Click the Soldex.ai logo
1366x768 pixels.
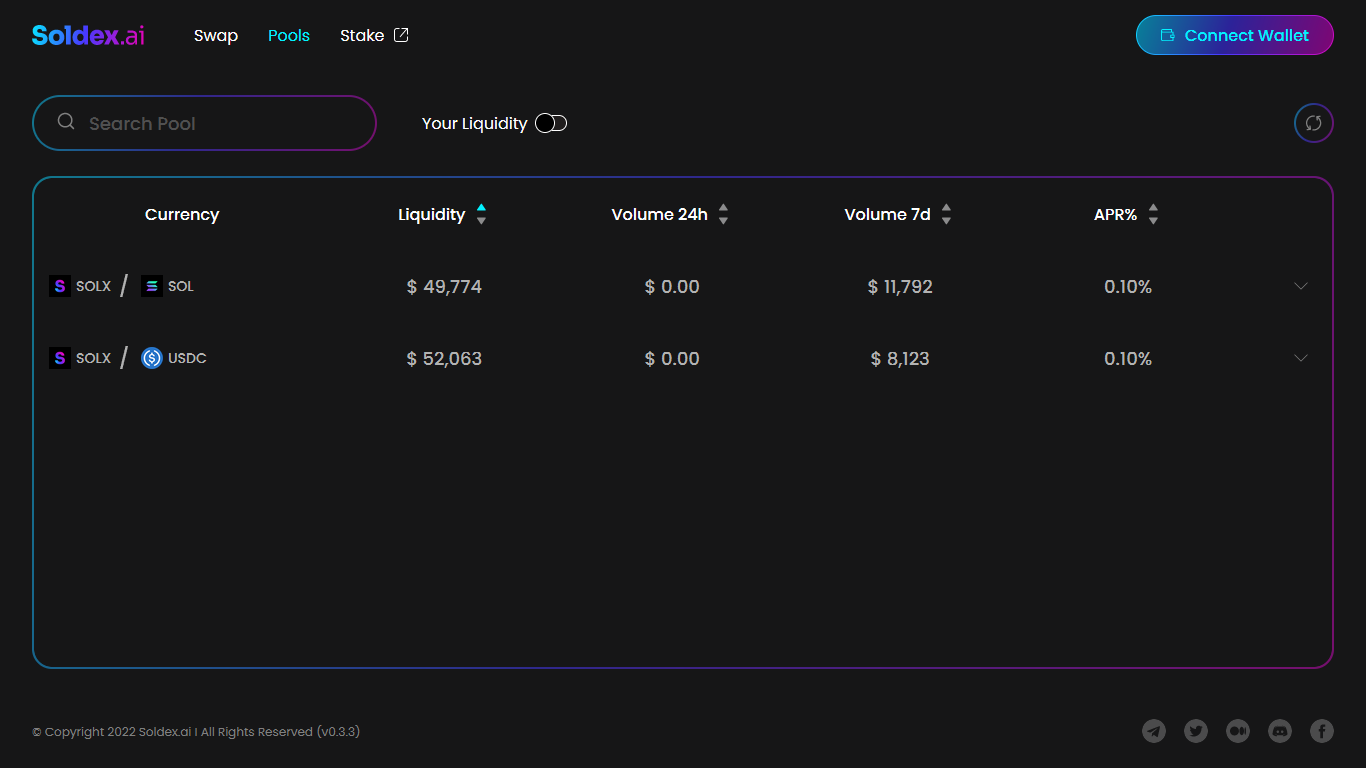88,35
